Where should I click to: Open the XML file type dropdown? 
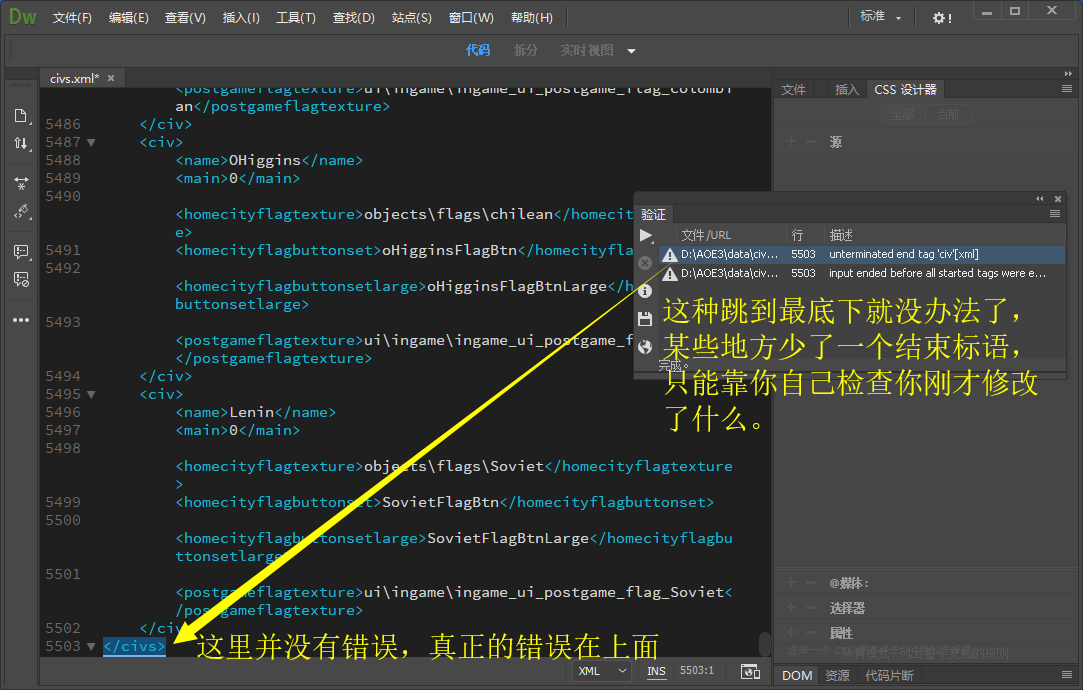(x=602, y=671)
